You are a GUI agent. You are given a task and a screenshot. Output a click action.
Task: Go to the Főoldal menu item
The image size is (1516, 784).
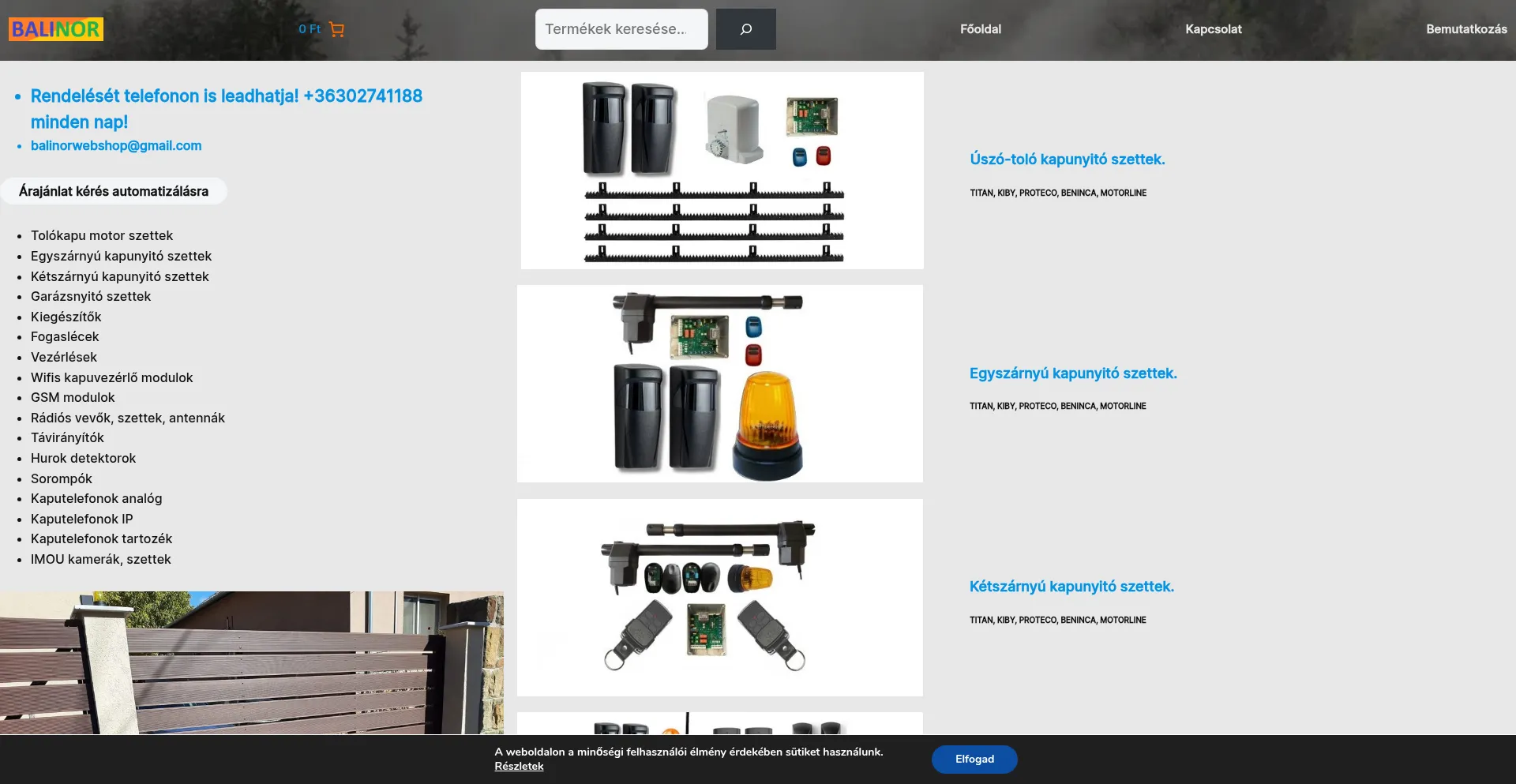pos(980,29)
